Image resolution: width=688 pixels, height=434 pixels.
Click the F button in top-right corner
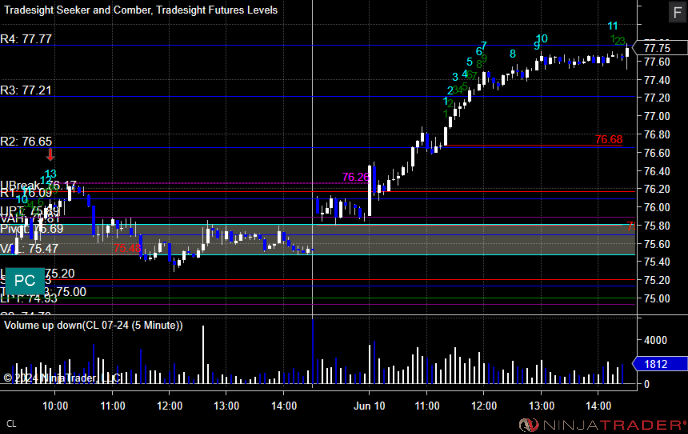(677, 12)
